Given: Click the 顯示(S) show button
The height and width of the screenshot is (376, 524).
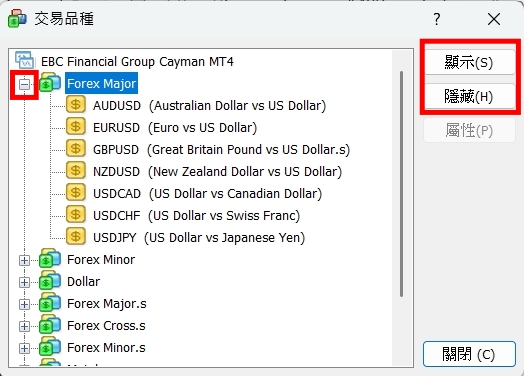Looking at the screenshot, I should point(469,62).
